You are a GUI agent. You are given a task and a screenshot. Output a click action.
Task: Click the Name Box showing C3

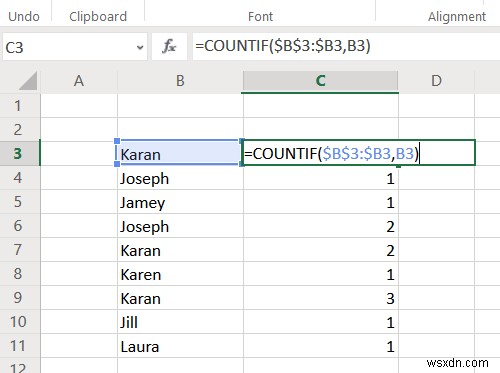click(75, 47)
